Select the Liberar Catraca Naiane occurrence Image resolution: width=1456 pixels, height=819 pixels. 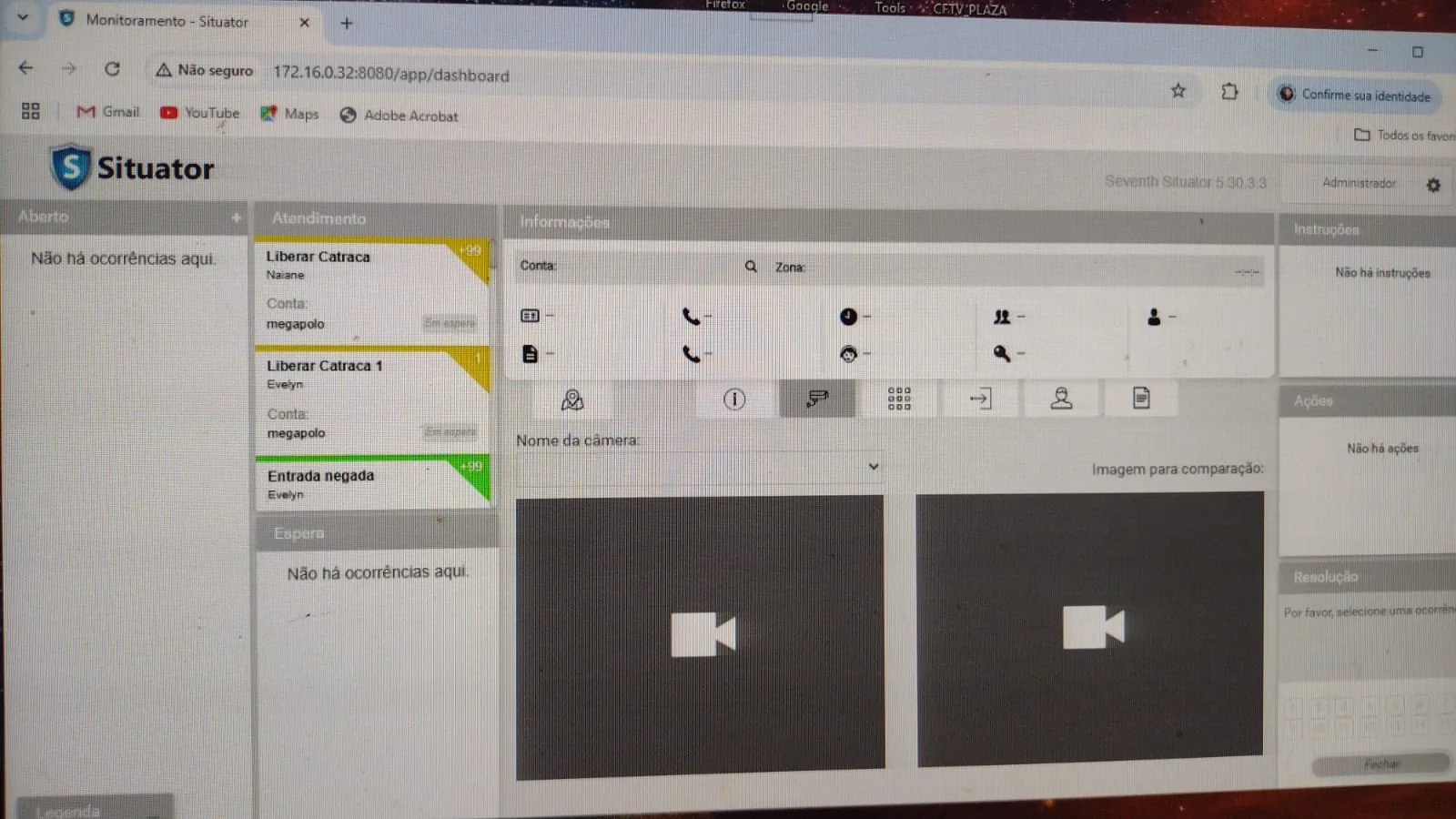(373, 290)
